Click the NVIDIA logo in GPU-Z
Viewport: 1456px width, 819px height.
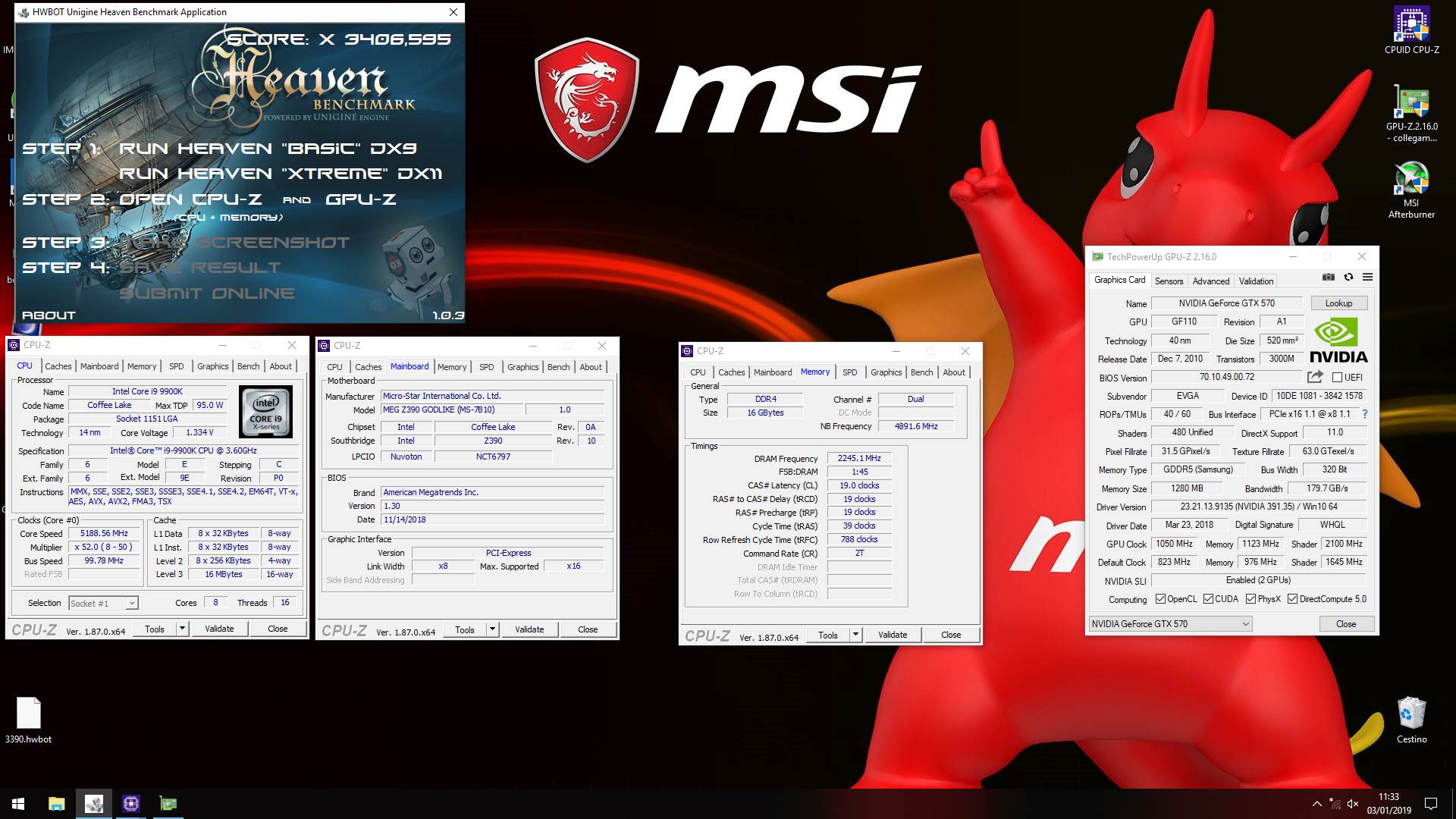(x=1338, y=341)
